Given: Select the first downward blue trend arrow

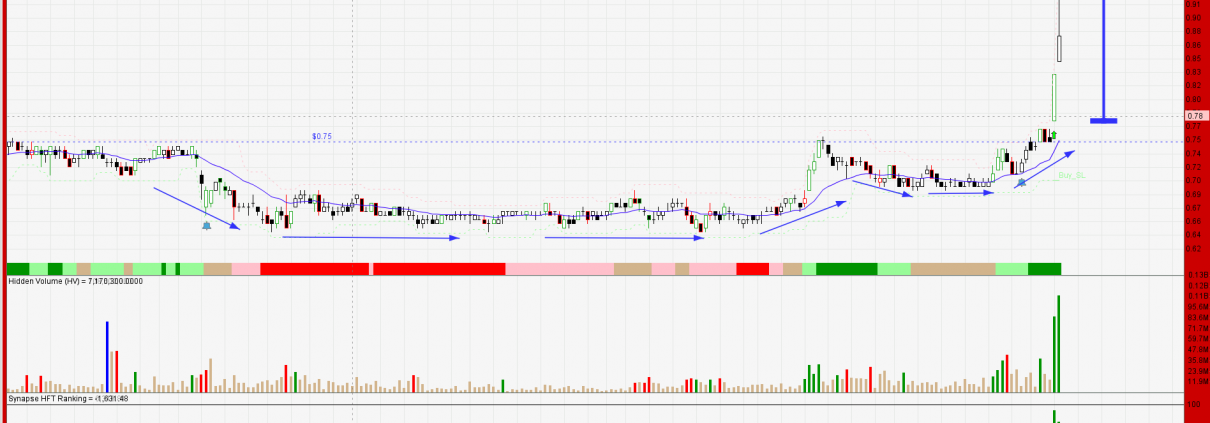Looking at the screenshot, I should pos(196,208).
